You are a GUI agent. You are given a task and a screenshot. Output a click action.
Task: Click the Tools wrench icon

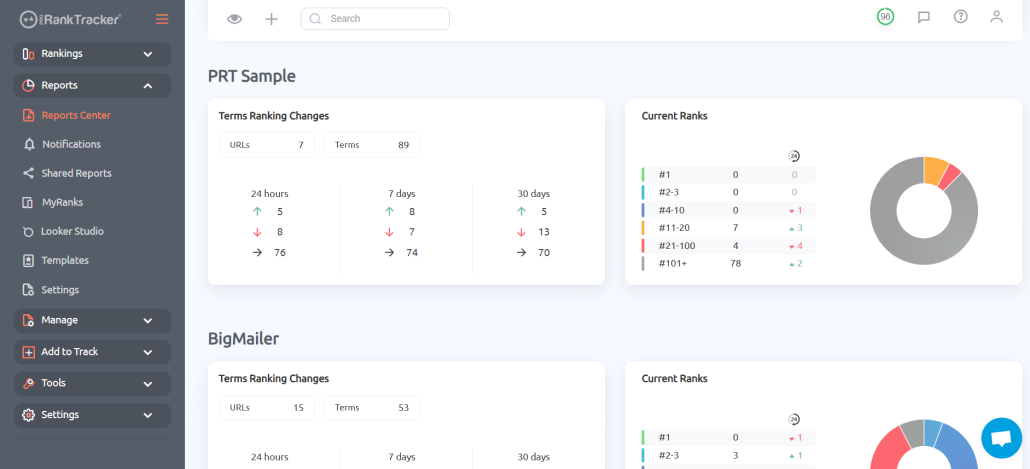coord(28,383)
